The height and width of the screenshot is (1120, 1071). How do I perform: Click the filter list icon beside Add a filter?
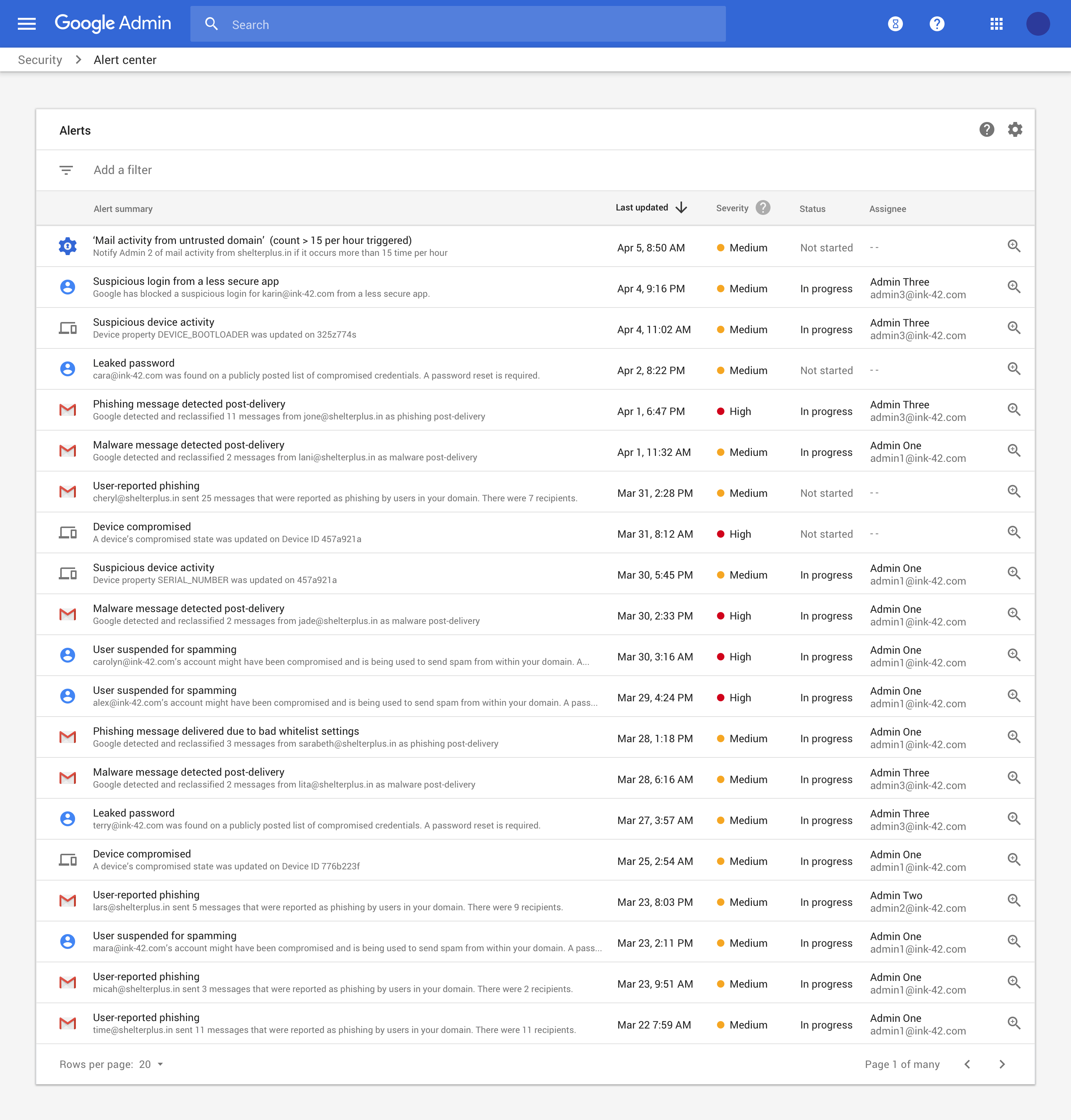[66, 170]
